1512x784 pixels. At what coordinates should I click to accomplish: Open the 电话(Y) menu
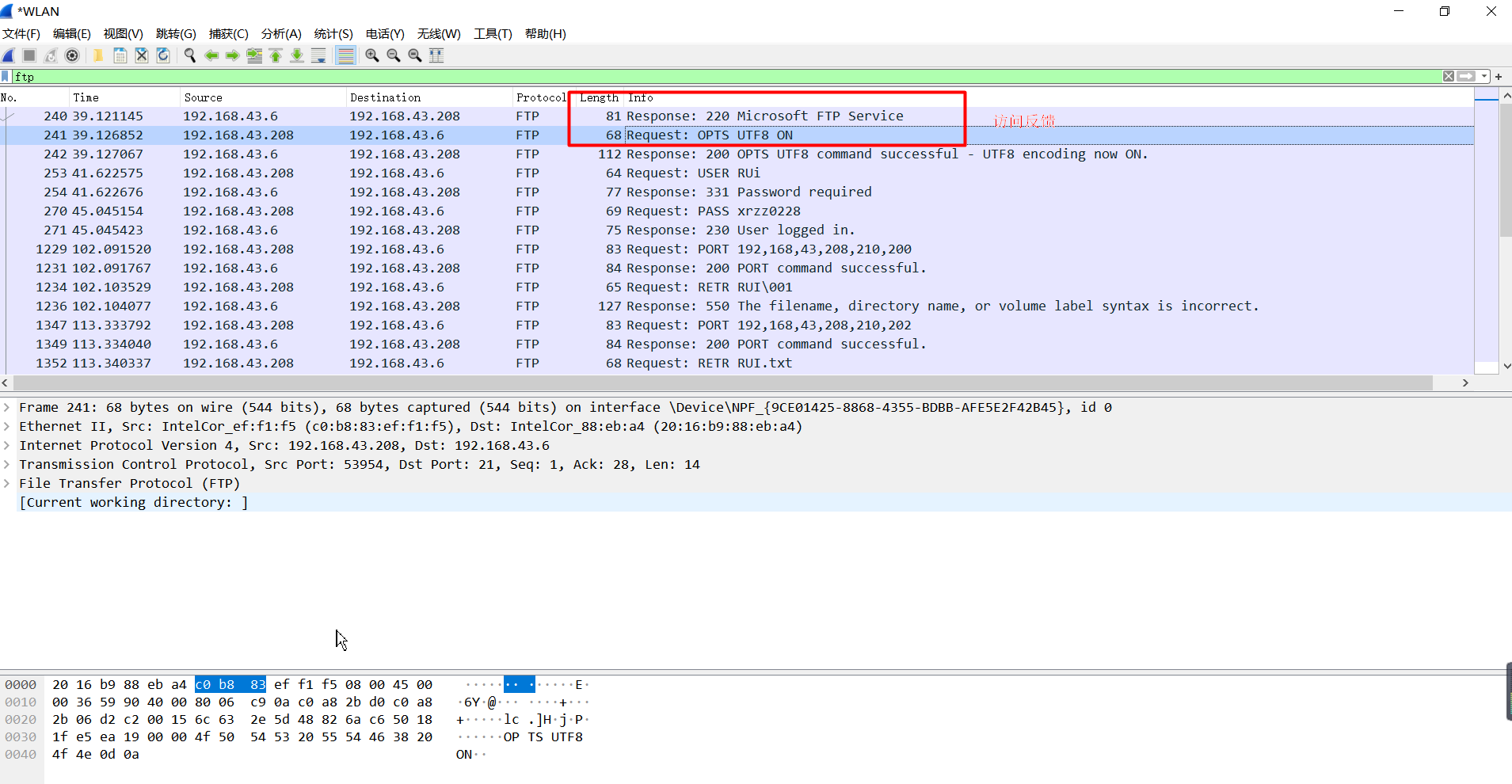[x=385, y=34]
